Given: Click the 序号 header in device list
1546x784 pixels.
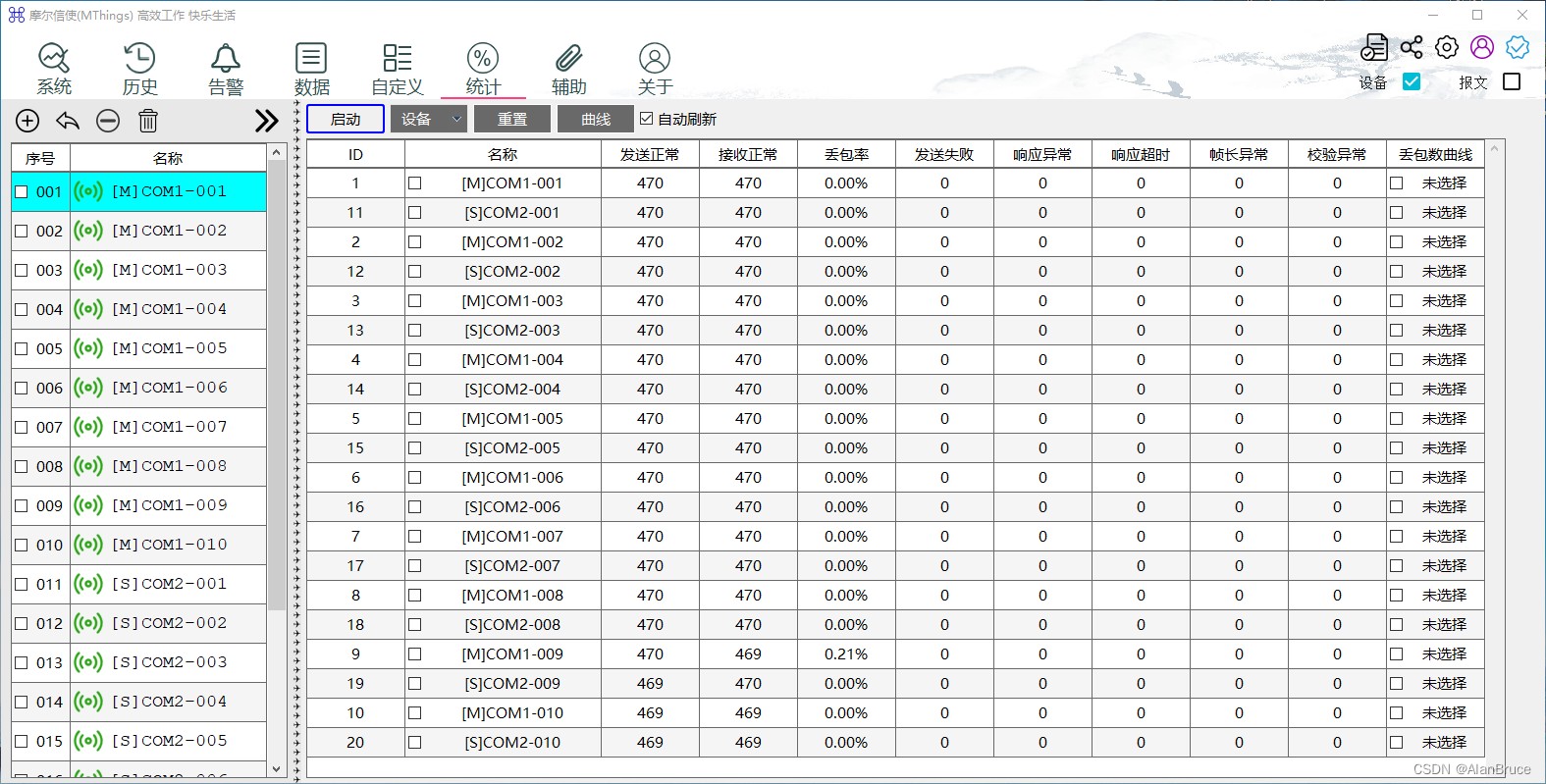Looking at the screenshot, I should click(x=40, y=158).
